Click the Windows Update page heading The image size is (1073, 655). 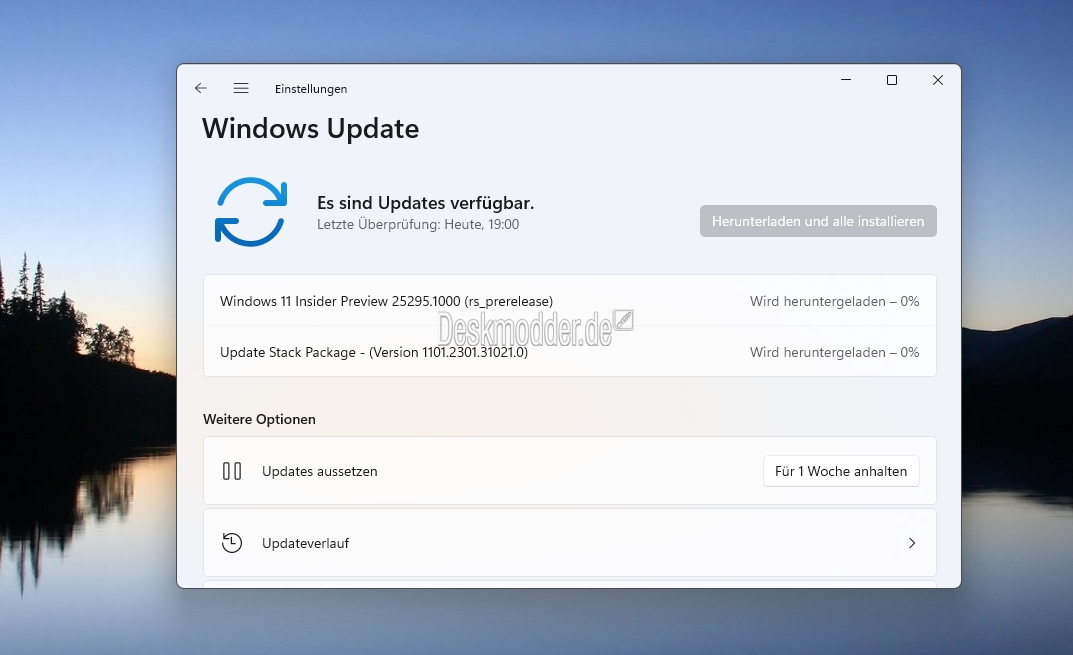(x=311, y=129)
